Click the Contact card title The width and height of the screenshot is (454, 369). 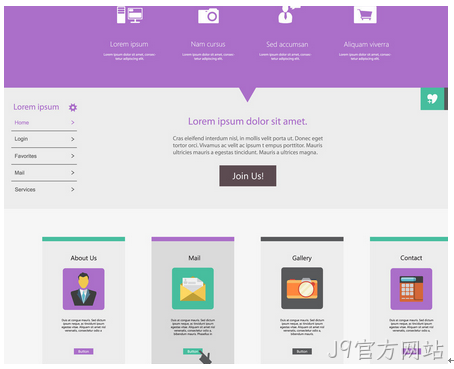coord(411,258)
